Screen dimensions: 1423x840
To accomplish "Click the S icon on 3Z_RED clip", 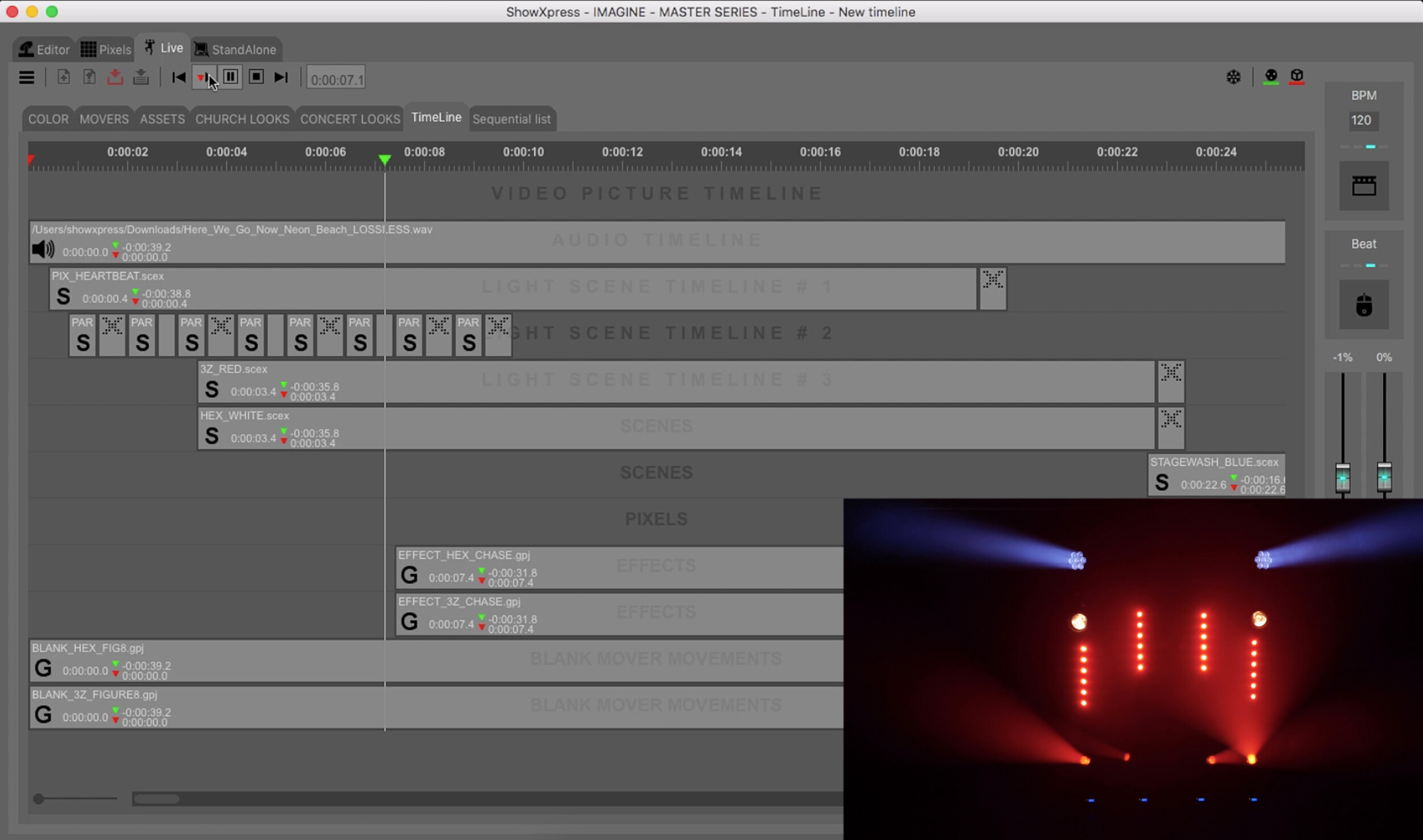I will coord(212,390).
